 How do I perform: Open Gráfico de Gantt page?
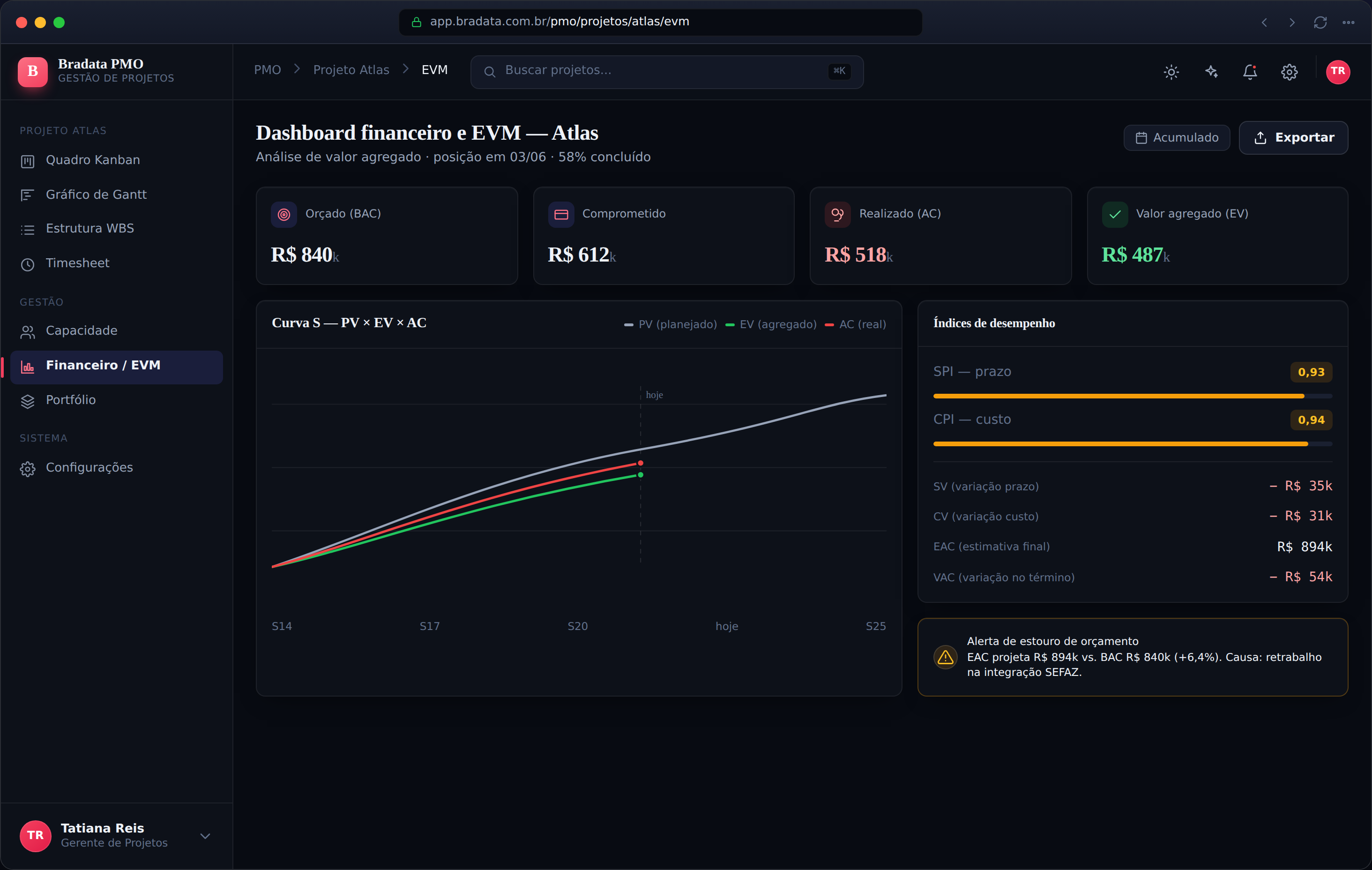[x=116, y=195]
